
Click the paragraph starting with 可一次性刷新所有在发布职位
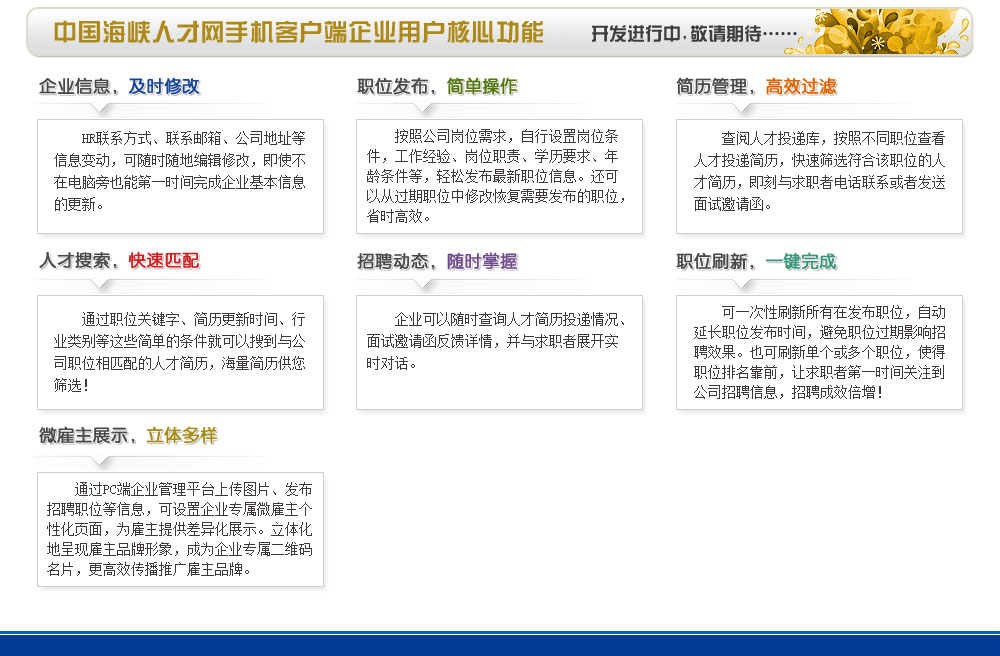tap(820, 352)
